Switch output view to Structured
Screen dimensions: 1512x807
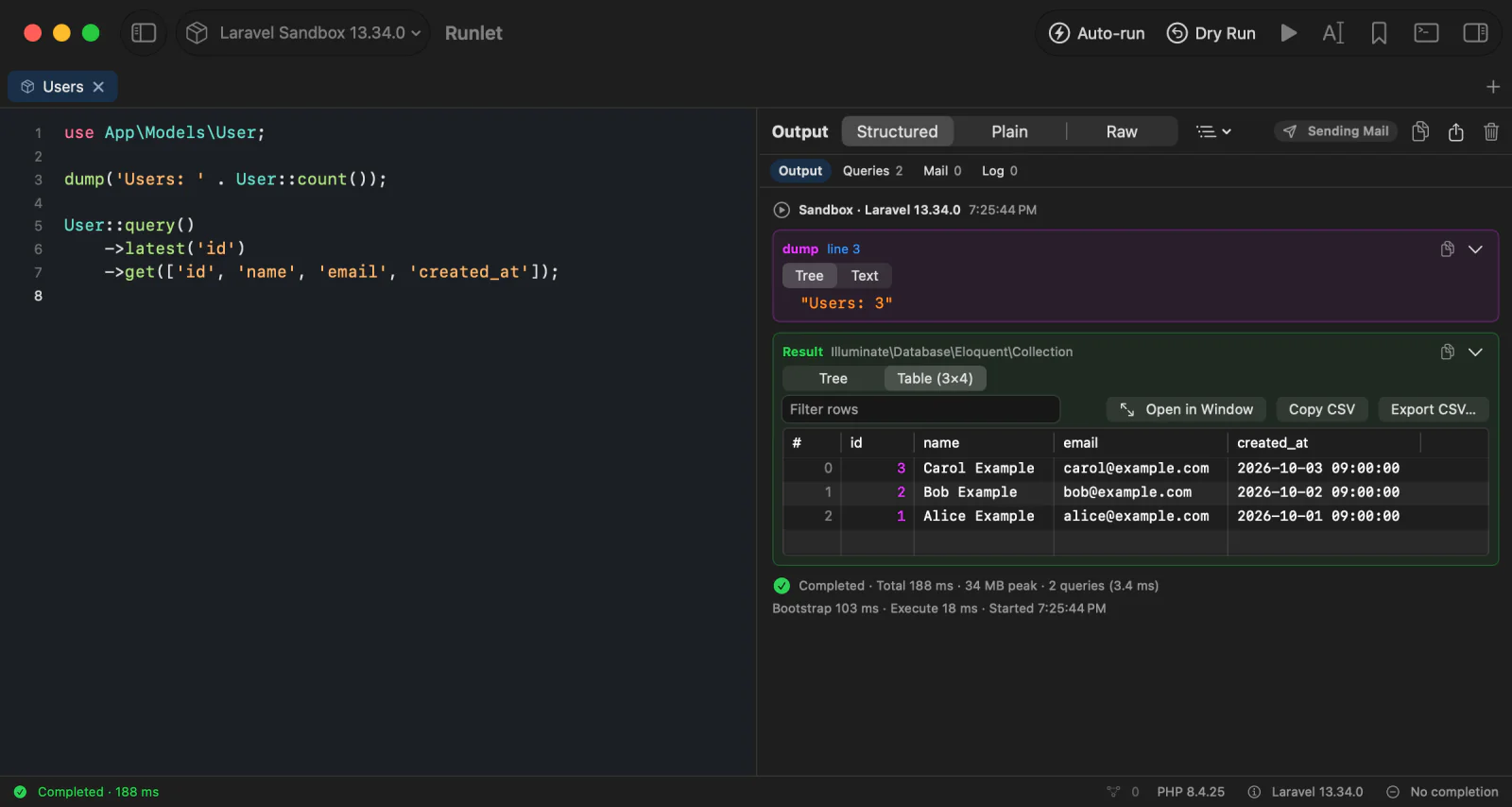(x=898, y=131)
